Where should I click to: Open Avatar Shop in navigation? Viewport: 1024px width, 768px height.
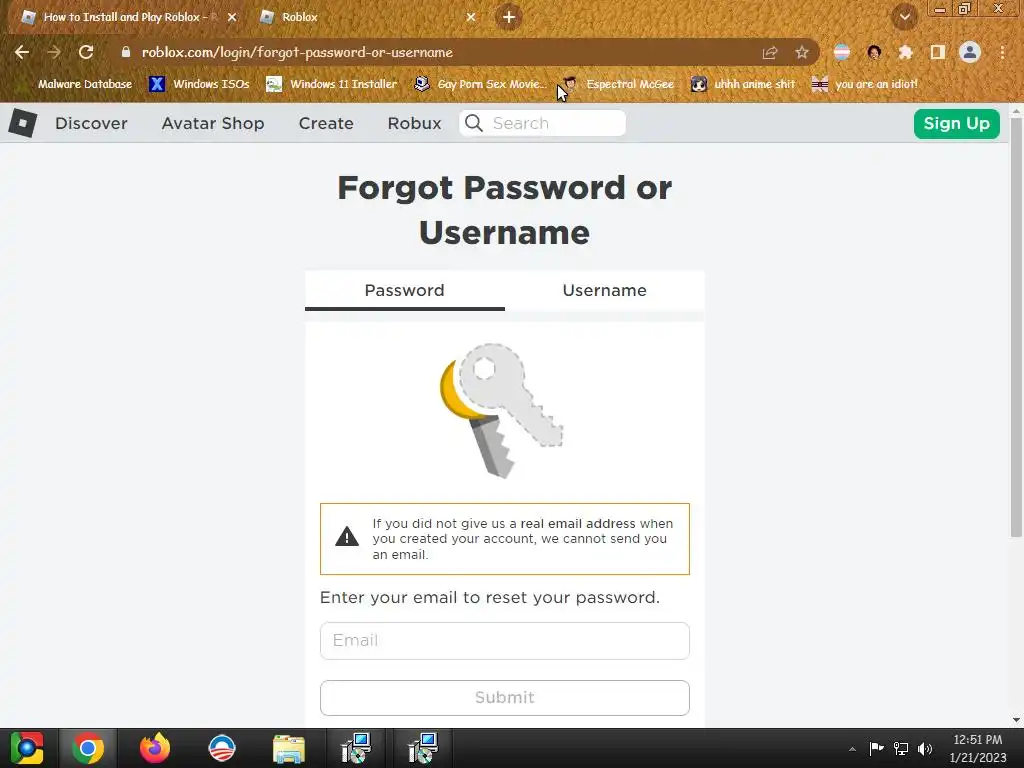pyautogui.click(x=213, y=123)
